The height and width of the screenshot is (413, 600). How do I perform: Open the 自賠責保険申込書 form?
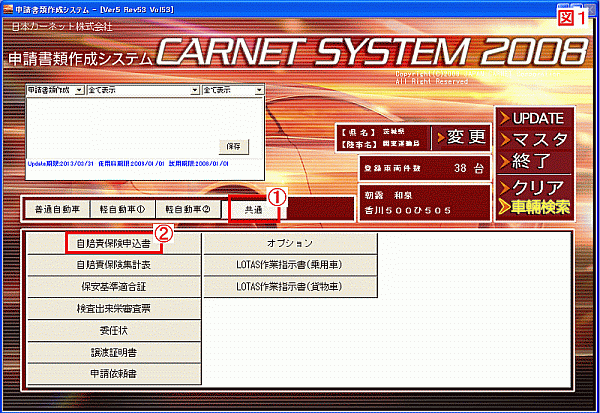114,243
